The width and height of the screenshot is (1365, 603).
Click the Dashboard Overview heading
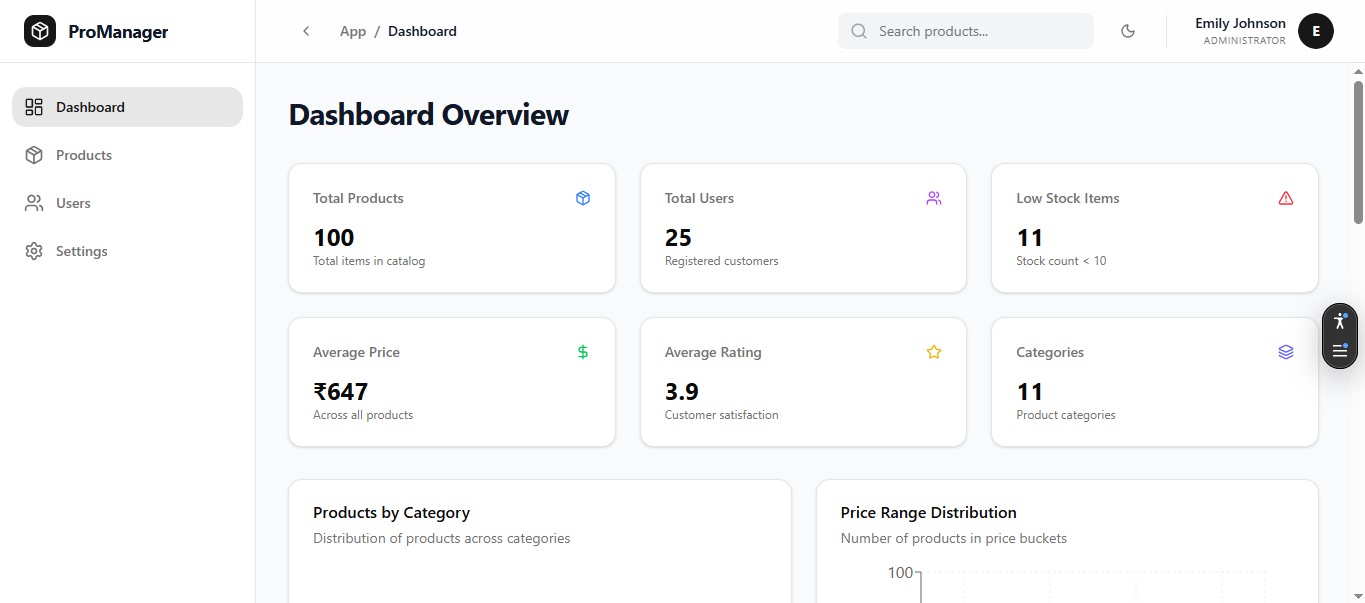click(x=428, y=114)
